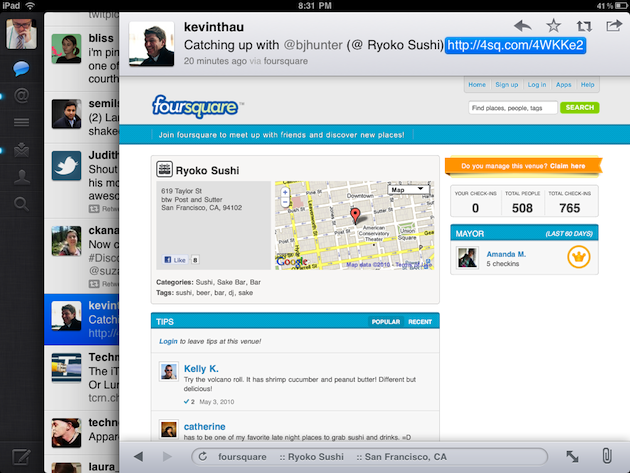Click the paperclip icon in browser bar
Screen dimensions: 630x473
[607, 456]
